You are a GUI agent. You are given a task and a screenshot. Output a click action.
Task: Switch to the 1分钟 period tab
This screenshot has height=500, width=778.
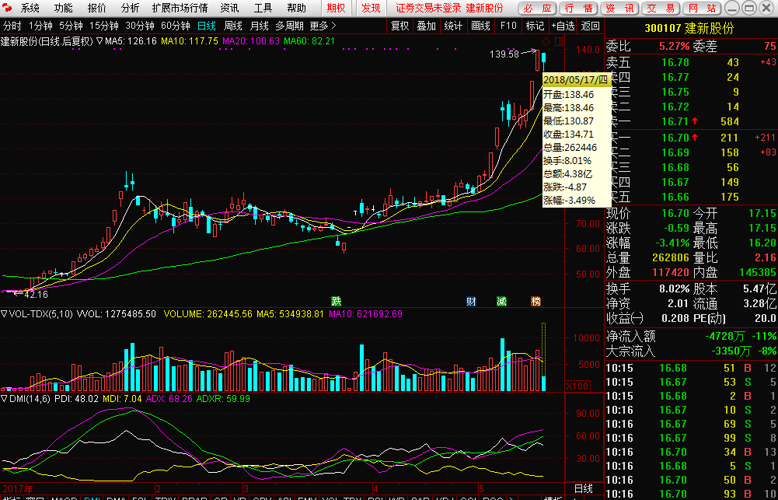point(41,25)
